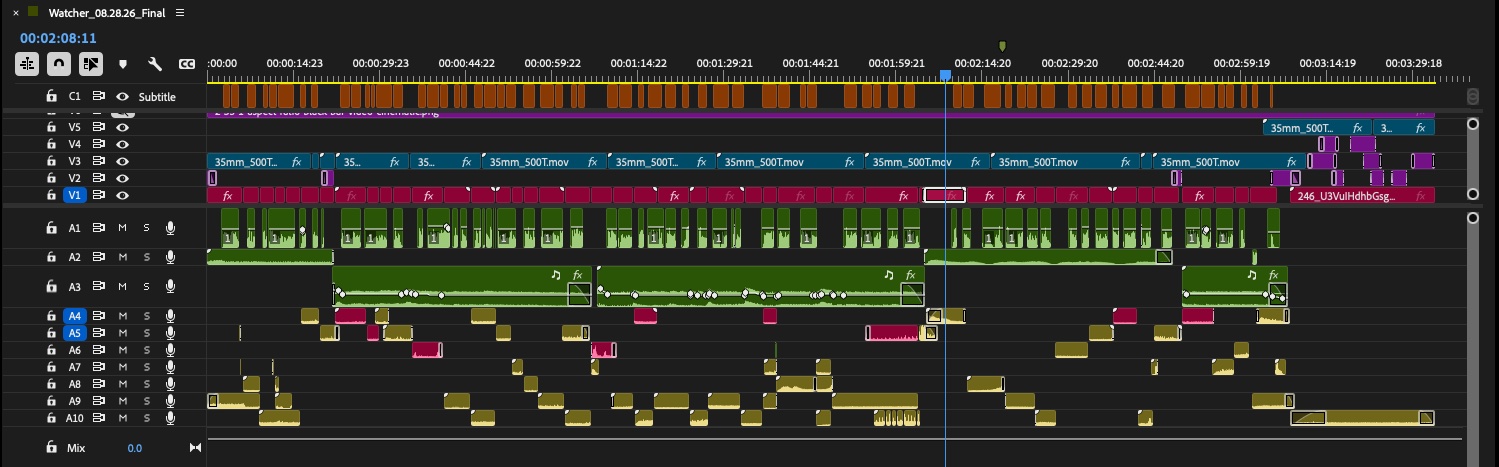
Task: Toggle insert sequences as nests button
Action: point(27,64)
